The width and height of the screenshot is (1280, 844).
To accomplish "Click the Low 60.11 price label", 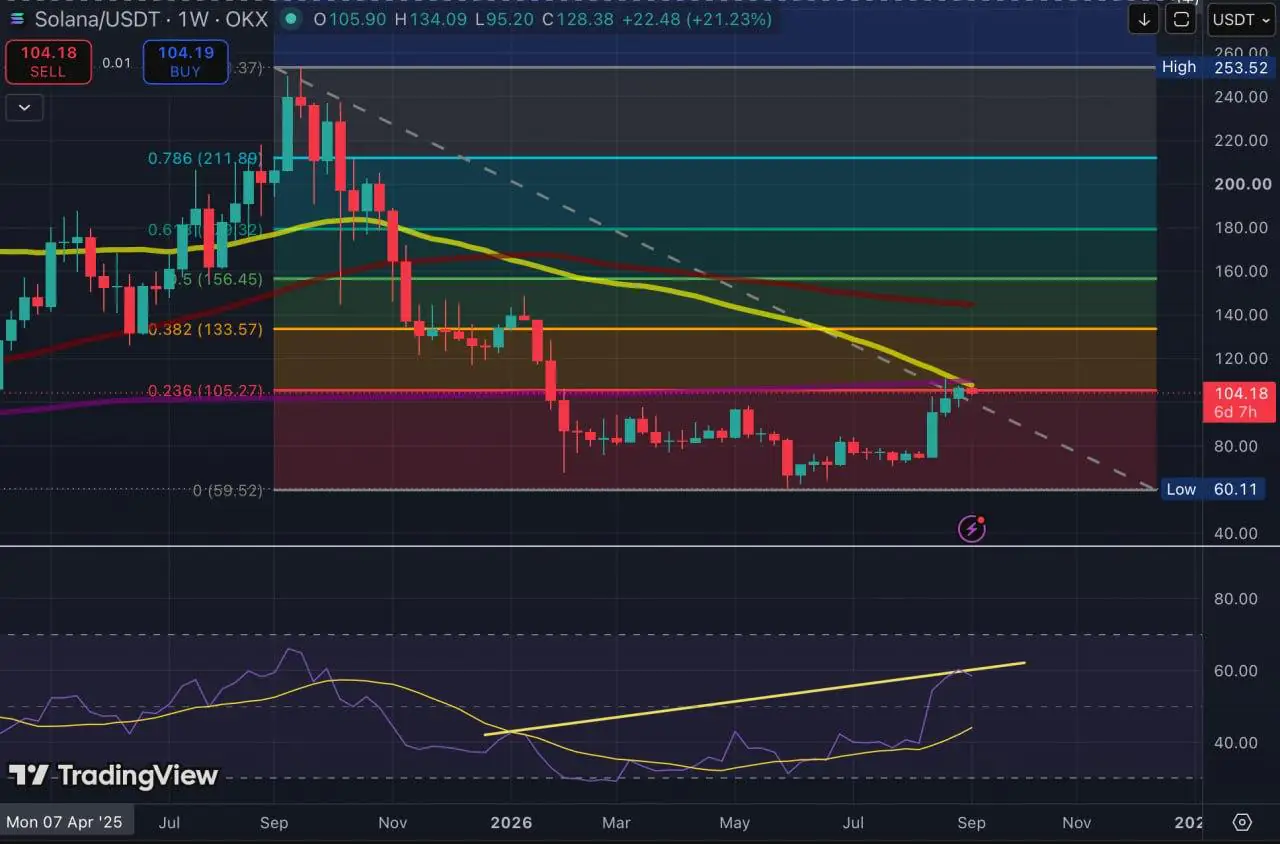I will coord(1214,489).
